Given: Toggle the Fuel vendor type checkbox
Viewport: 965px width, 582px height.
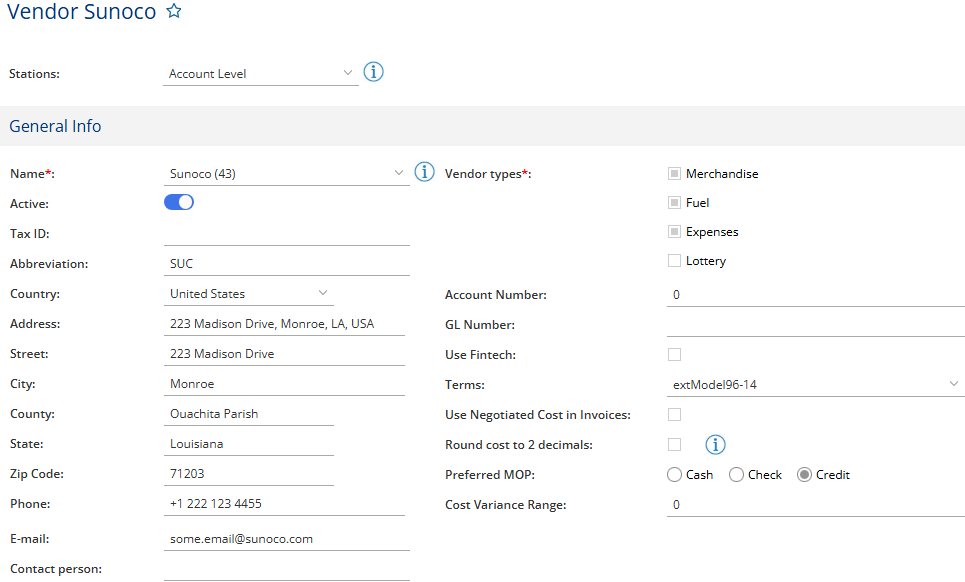Looking at the screenshot, I should coord(674,203).
